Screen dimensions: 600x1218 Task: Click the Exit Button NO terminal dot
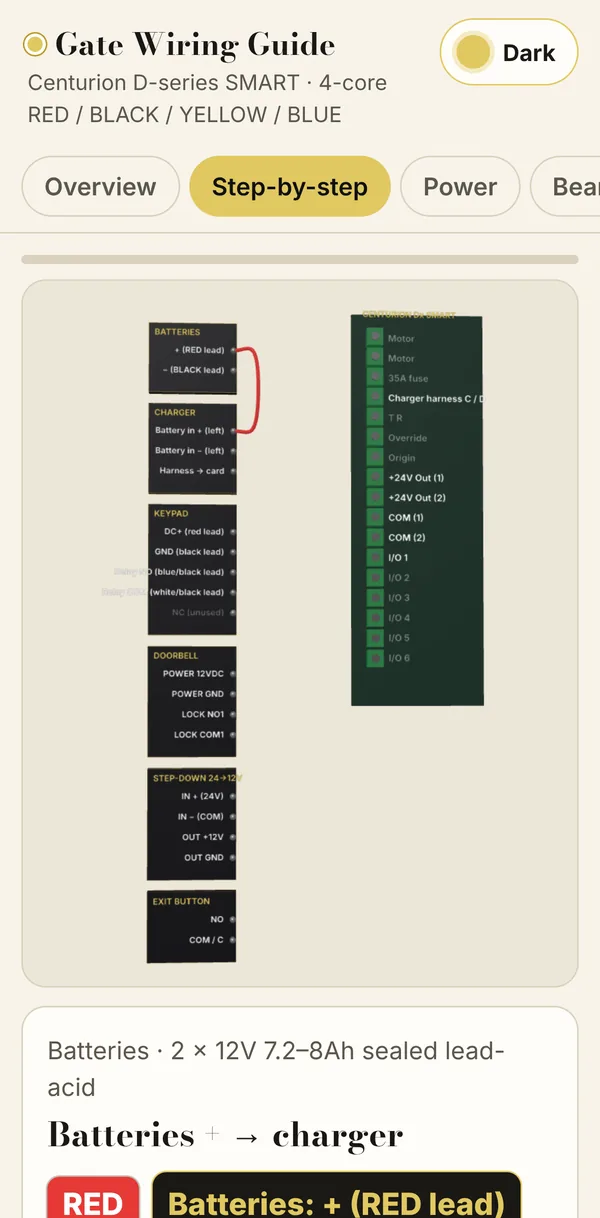(x=233, y=919)
